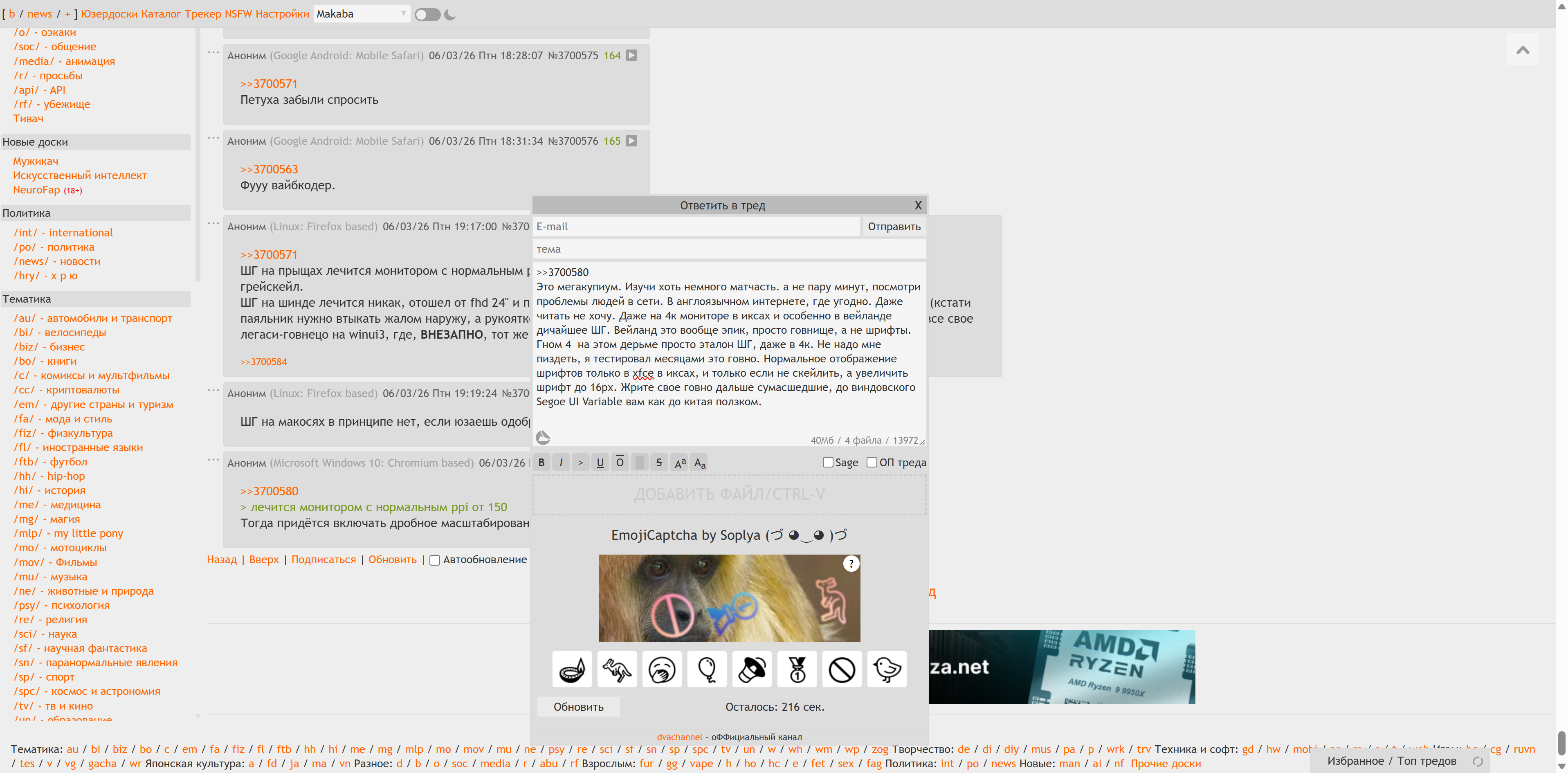Open Настройки in the top menu
Viewport: 1568px width, 773px height.
[x=282, y=14]
